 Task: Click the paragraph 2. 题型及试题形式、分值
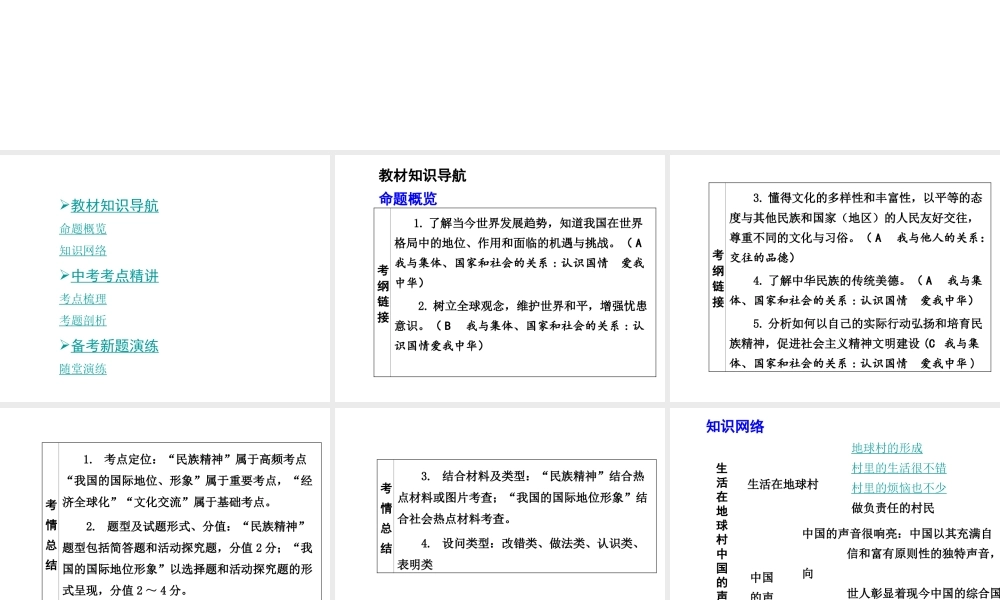pos(188,558)
